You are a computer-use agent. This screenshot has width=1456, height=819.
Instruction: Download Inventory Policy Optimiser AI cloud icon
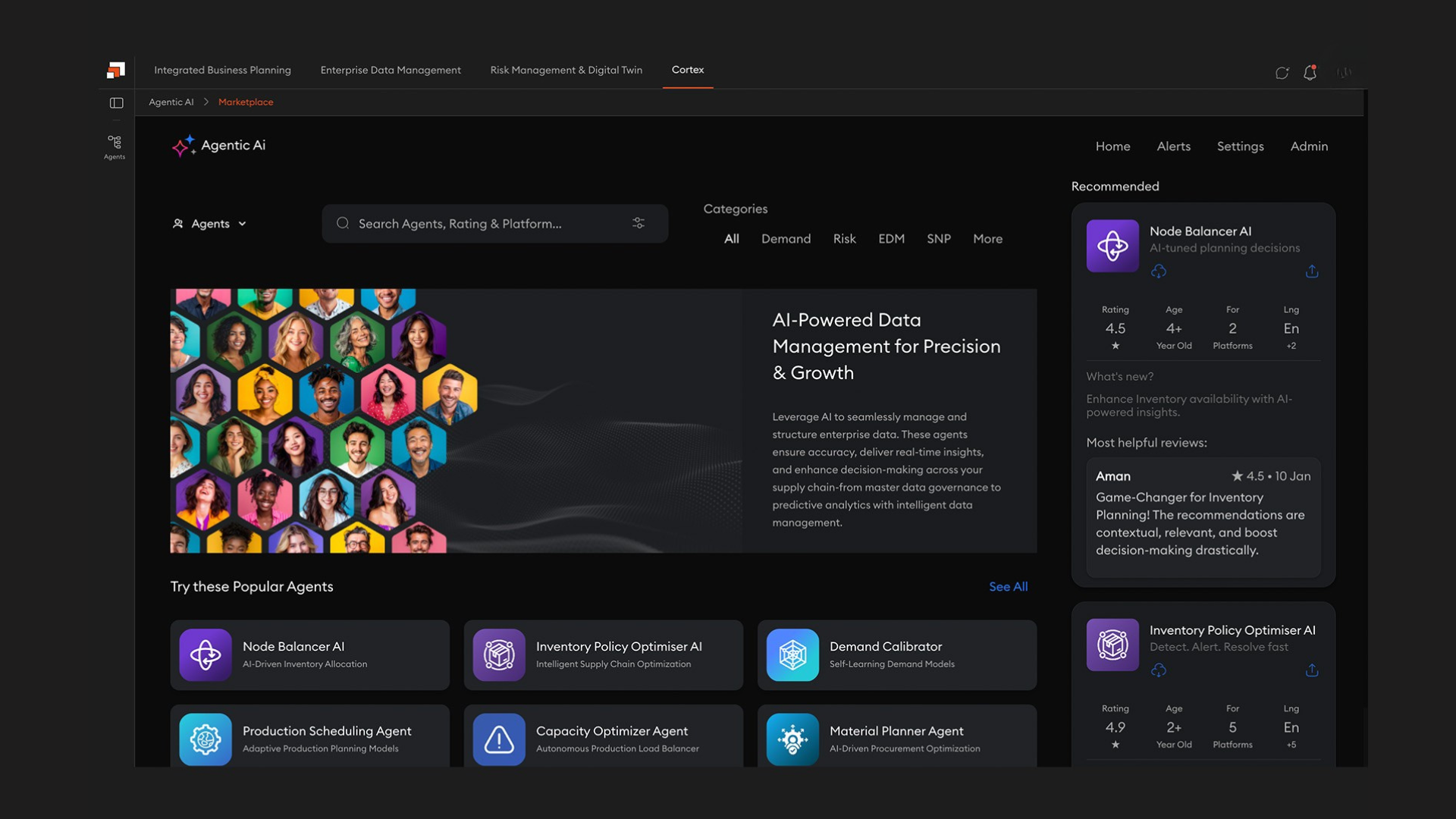coord(1158,670)
